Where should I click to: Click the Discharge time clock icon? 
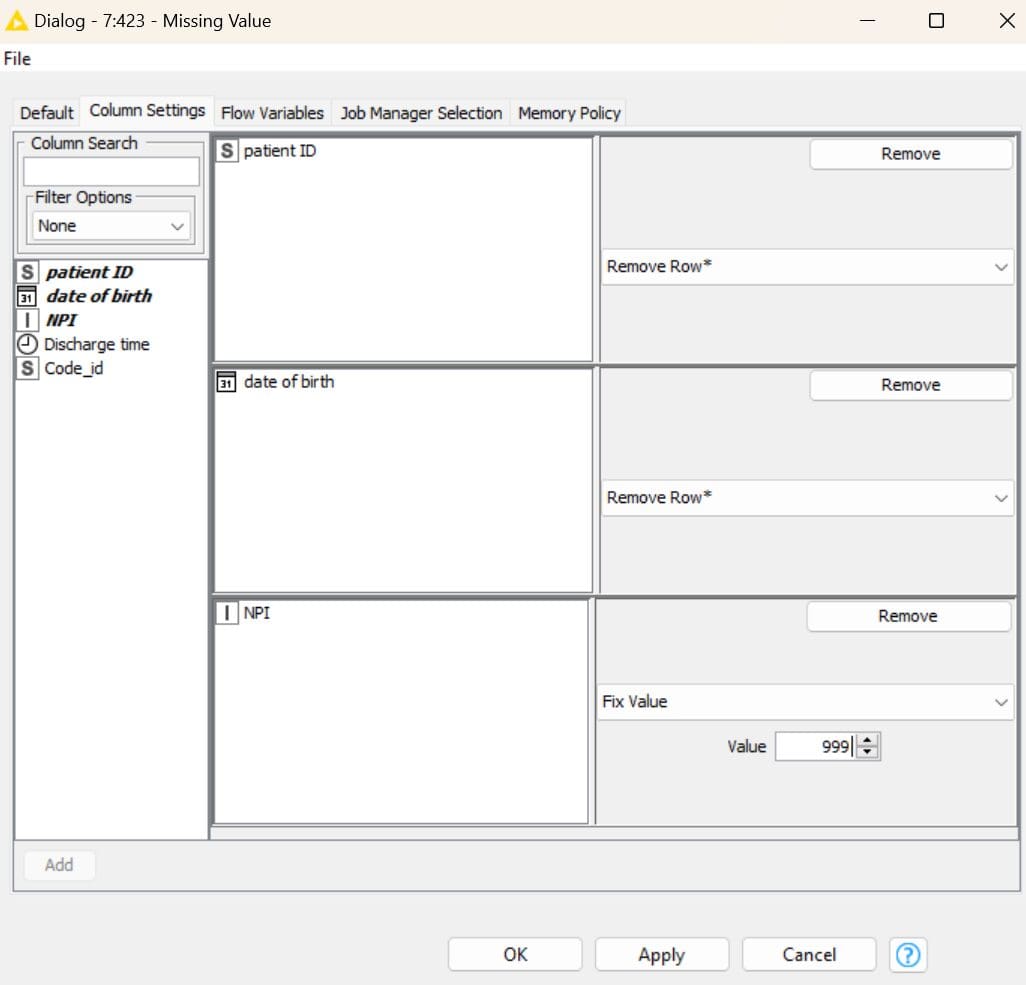point(28,344)
